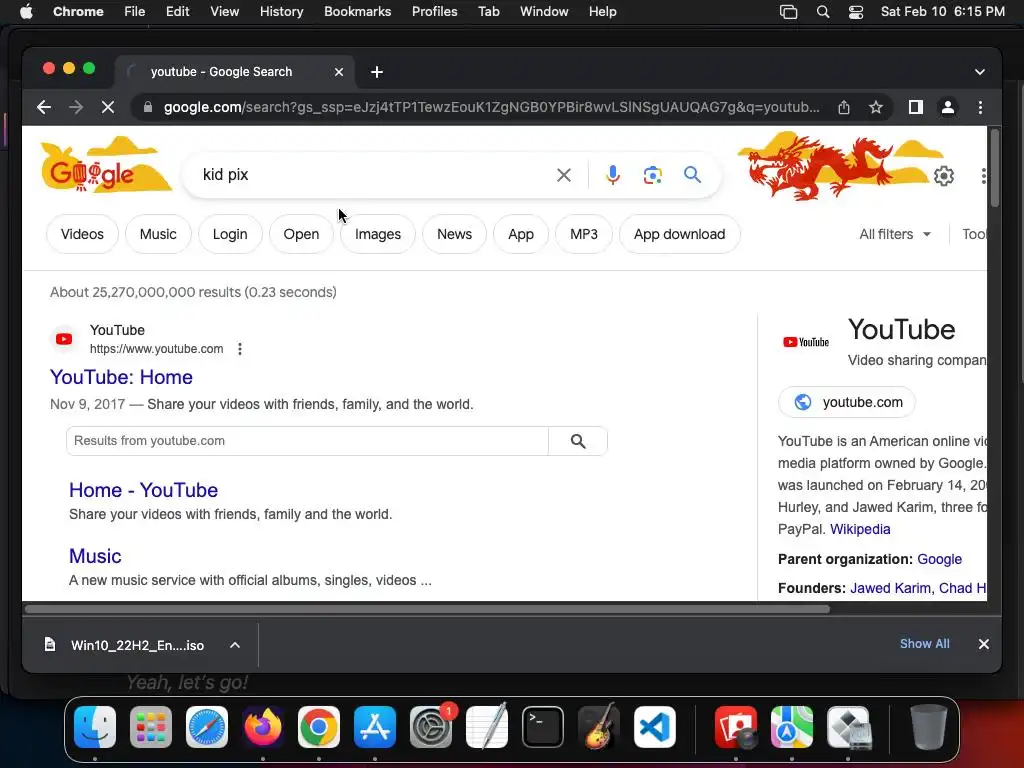Screen dimensions: 1024x768
Task: Open Google quick settings gear icon
Action: (944, 176)
